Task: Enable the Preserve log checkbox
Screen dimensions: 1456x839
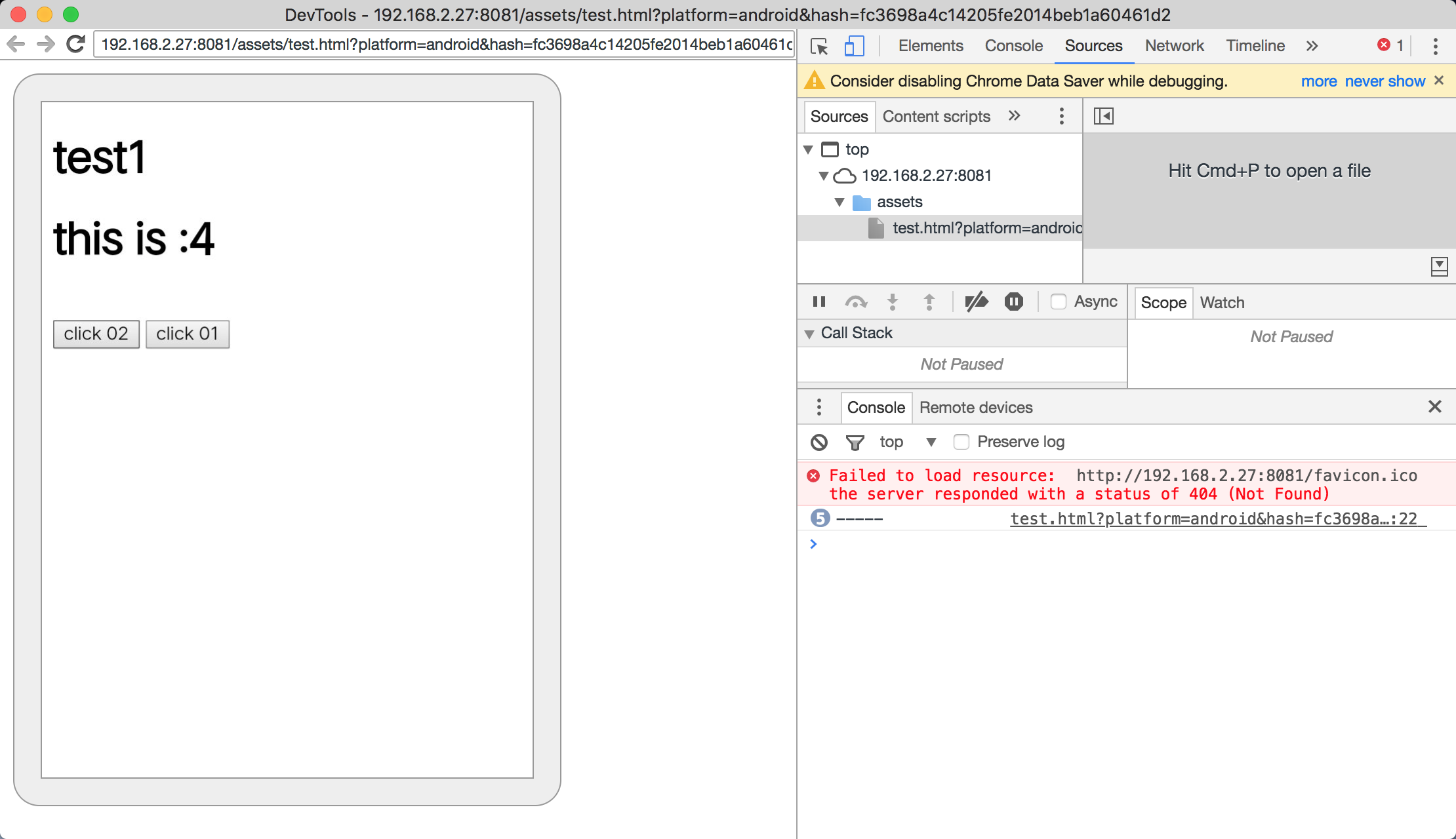Action: click(961, 442)
